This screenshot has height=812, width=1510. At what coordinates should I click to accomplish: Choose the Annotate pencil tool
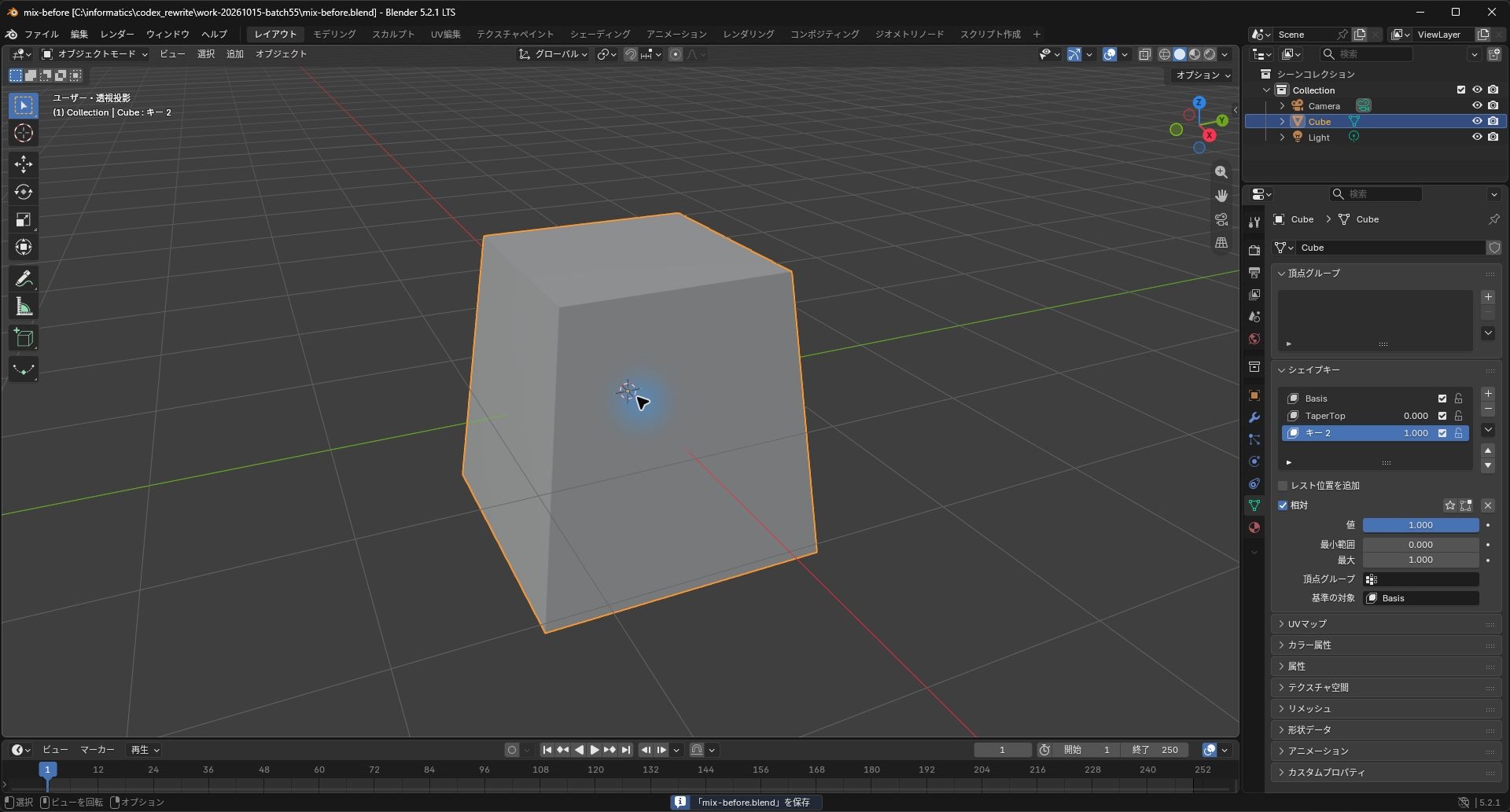pos(24,278)
